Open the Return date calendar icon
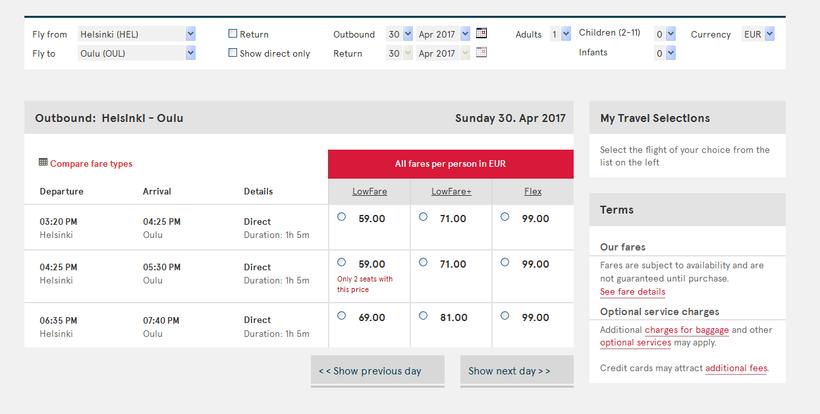820x414 pixels. pyautogui.click(x=482, y=53)
